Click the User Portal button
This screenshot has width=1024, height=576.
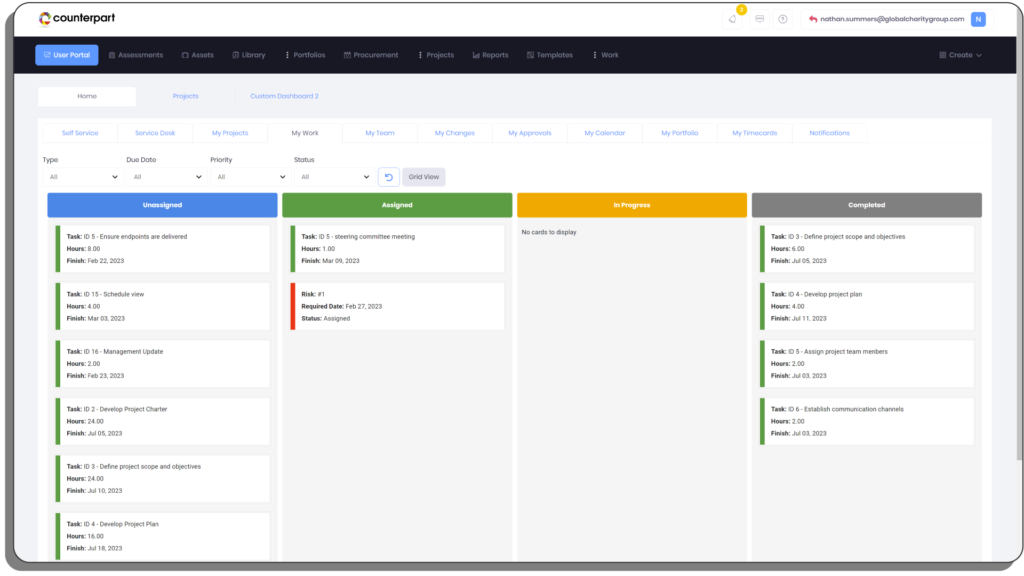tap(67, 55)
